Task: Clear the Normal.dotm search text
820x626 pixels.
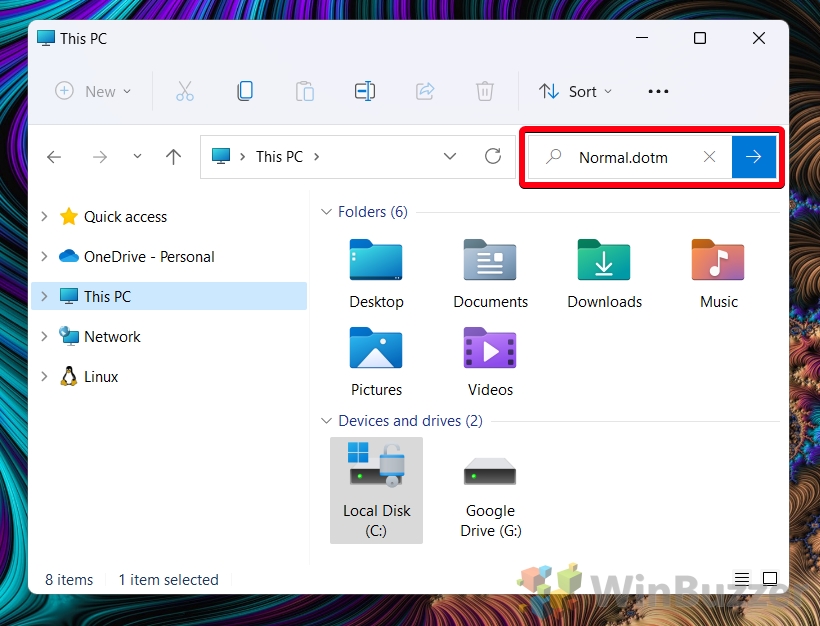Action: 709,157
